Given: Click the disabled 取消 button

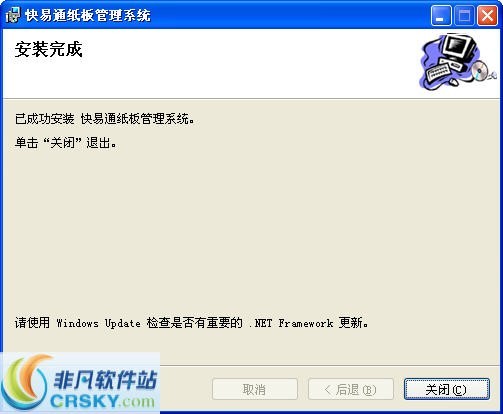Looking at the screenshot, I should coord(255,389).
